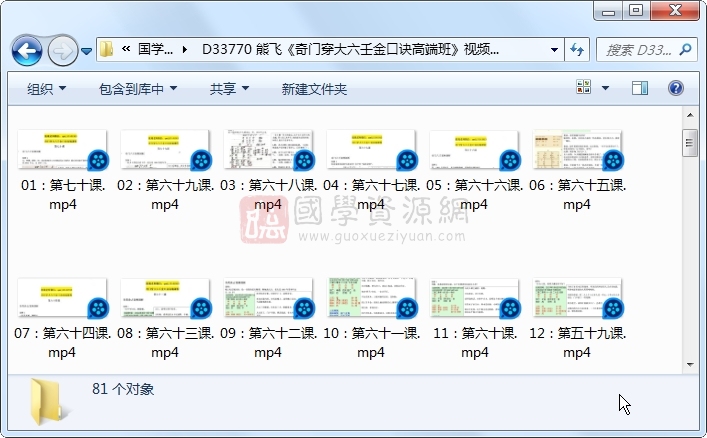Focus the 搜索 D33... search box
The width and height of the screenshot is (707, 438).
(638, 50)
